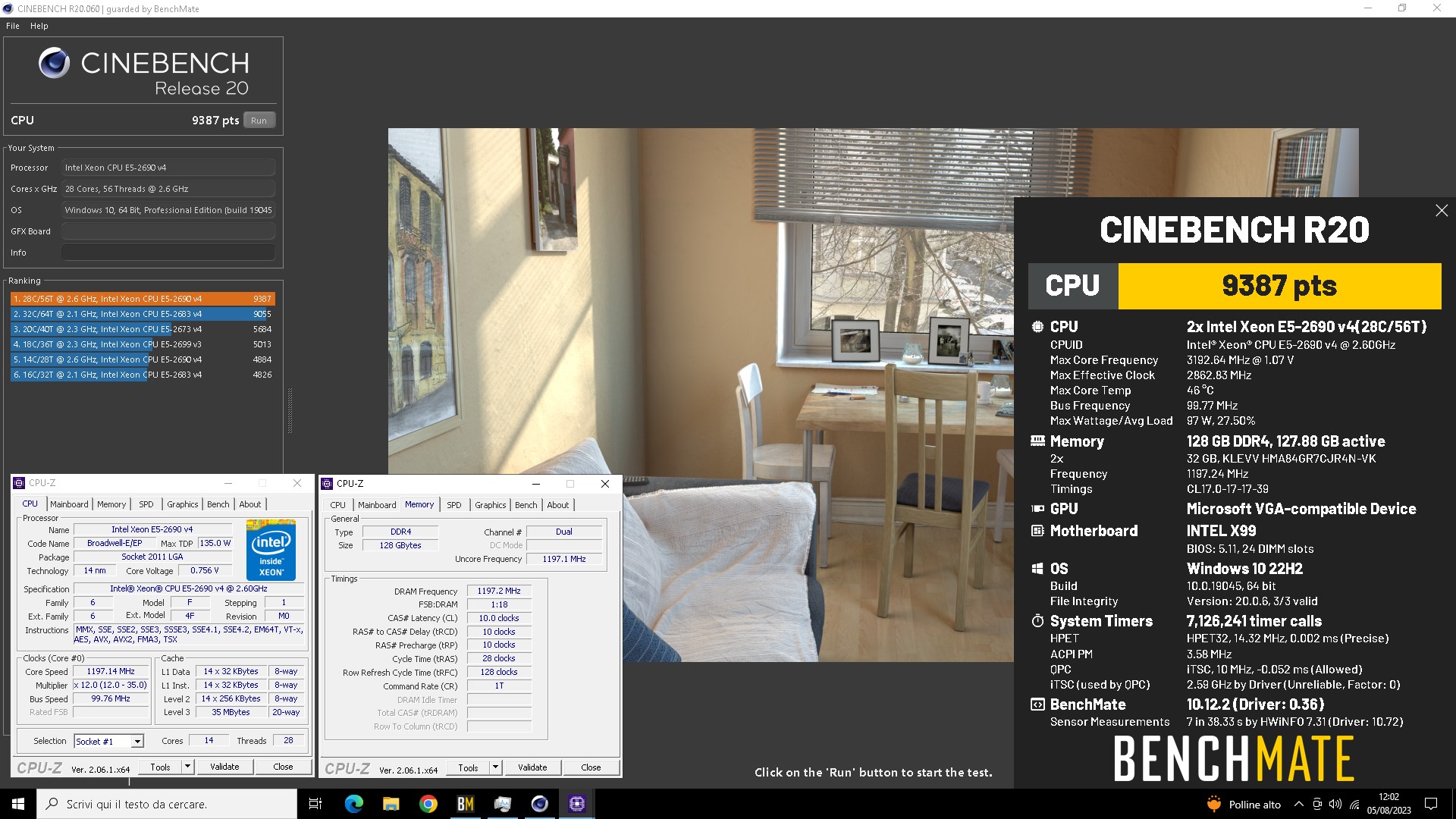Switch to BenchMate app on the taskbar
This screenshot has width=1456, height=819.
coord(466,804)
